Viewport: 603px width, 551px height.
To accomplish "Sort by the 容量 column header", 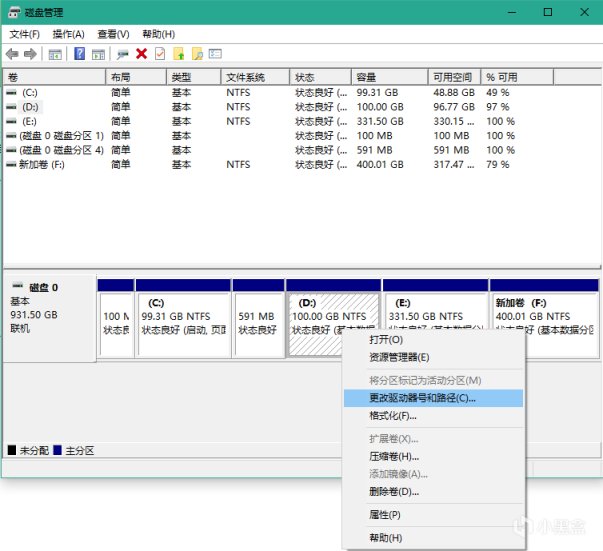I will point(390,77).
